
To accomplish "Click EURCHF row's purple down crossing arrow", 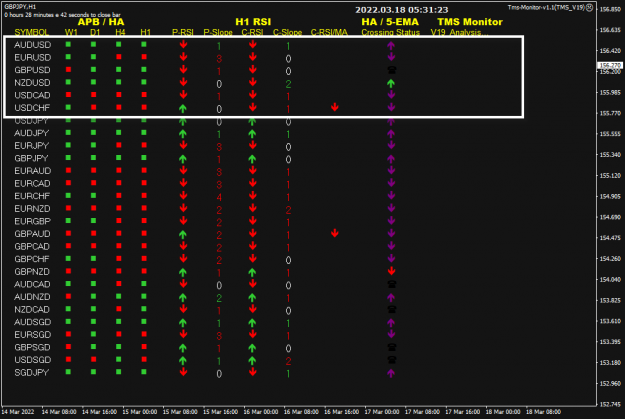I will tap(391, 196).
